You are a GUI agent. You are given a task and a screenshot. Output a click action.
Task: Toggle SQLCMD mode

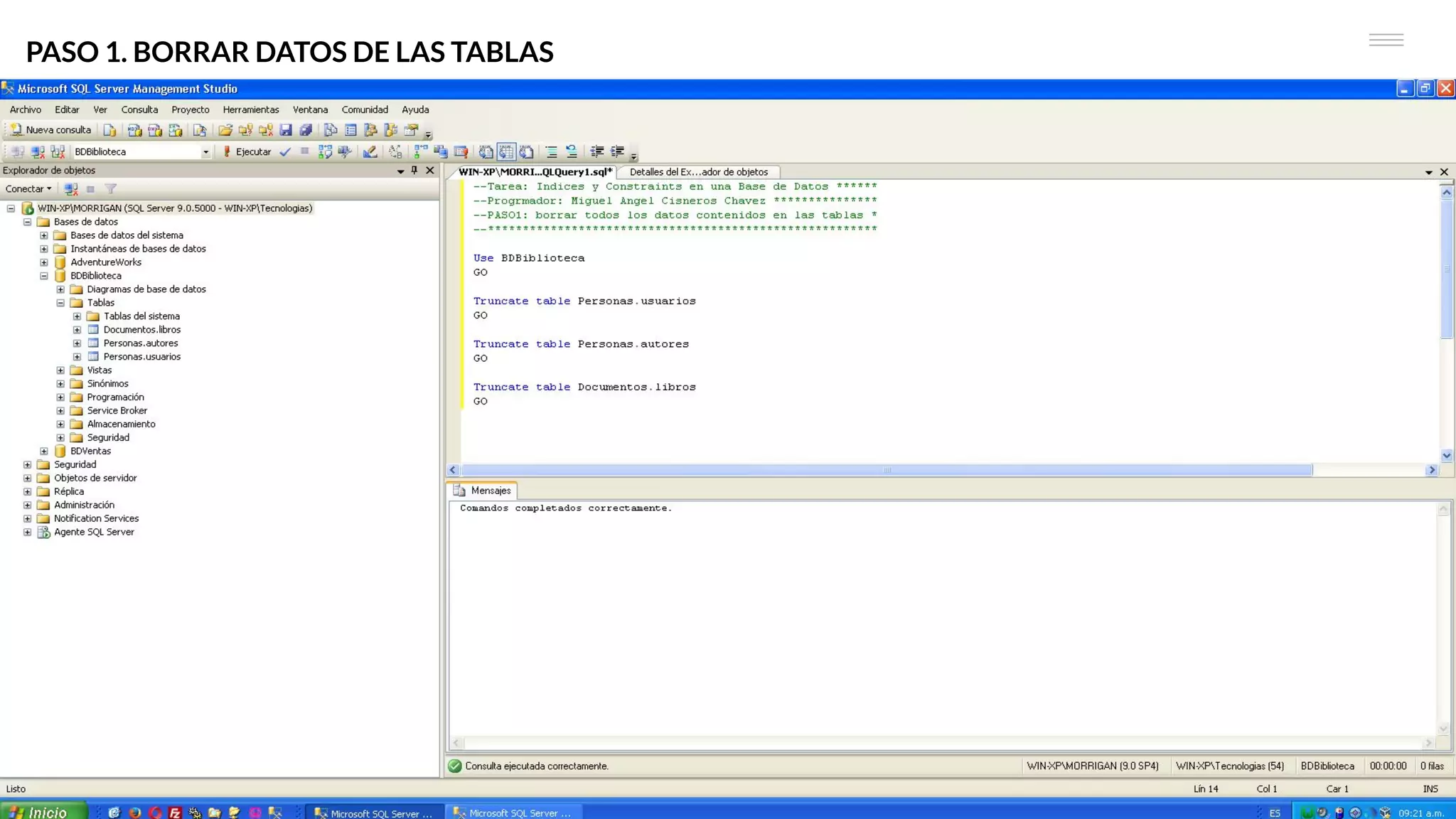click(461, 151)
